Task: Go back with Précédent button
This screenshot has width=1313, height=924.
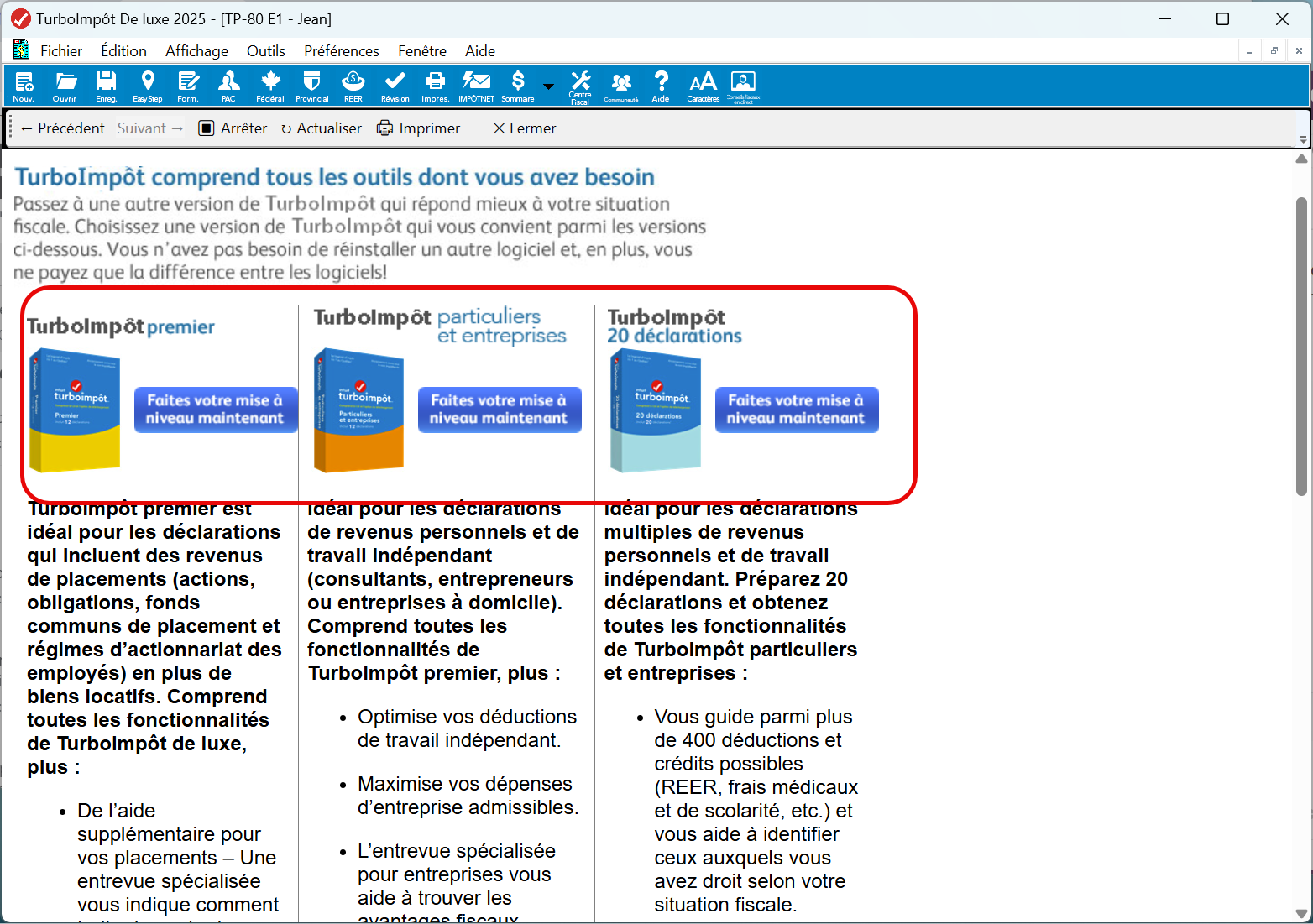Action: click(63, 128)
